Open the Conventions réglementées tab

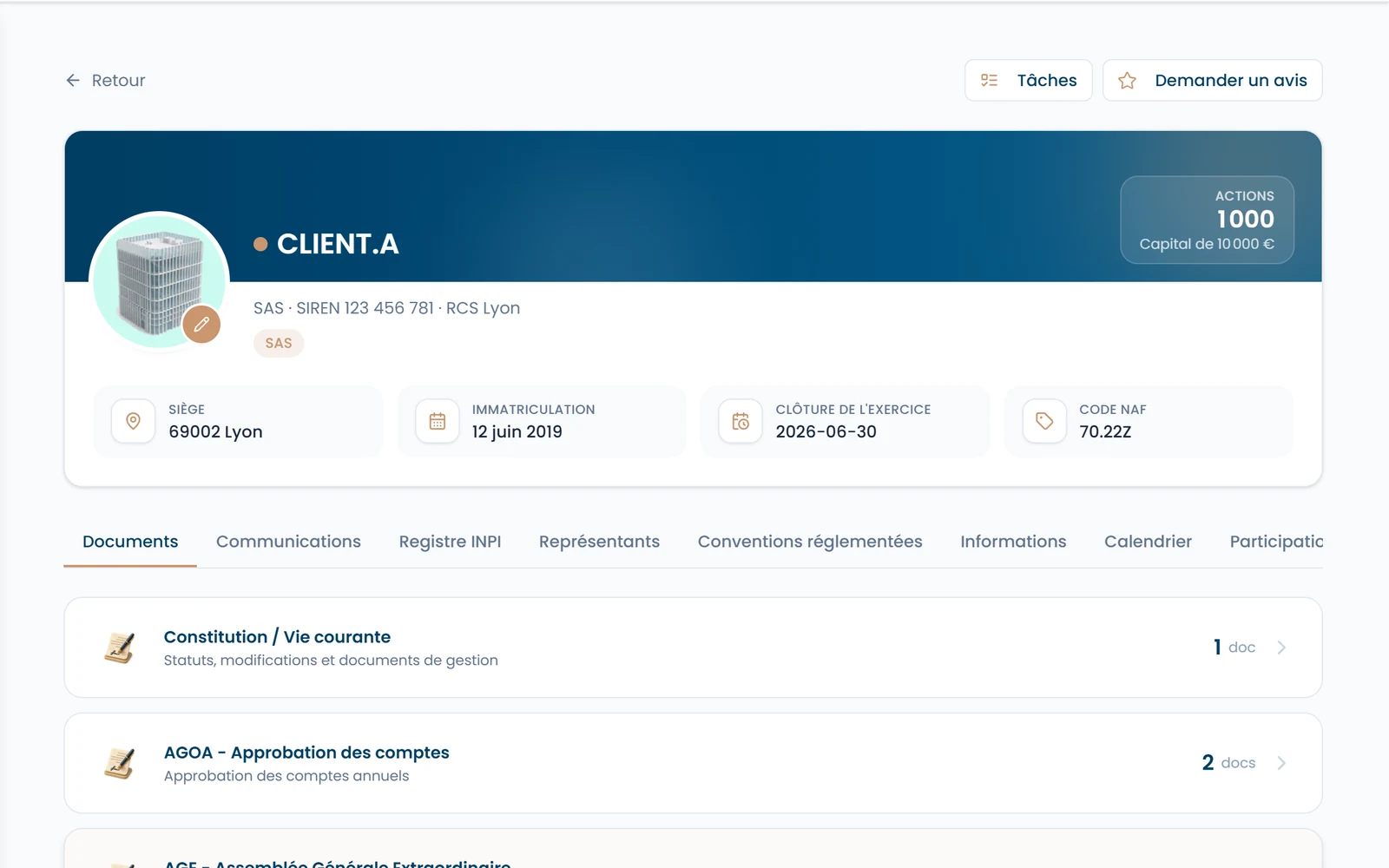tap(810, 542)
